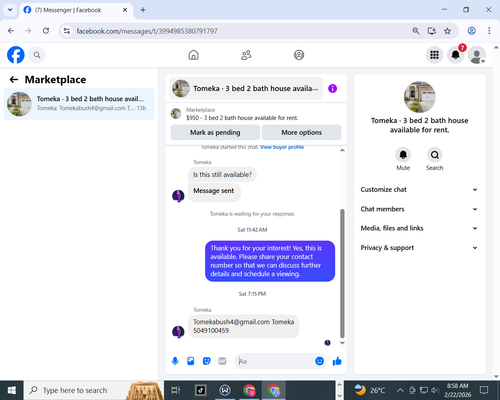
Task: Attach a file with the photo icon
Action: tap(191, 361)
